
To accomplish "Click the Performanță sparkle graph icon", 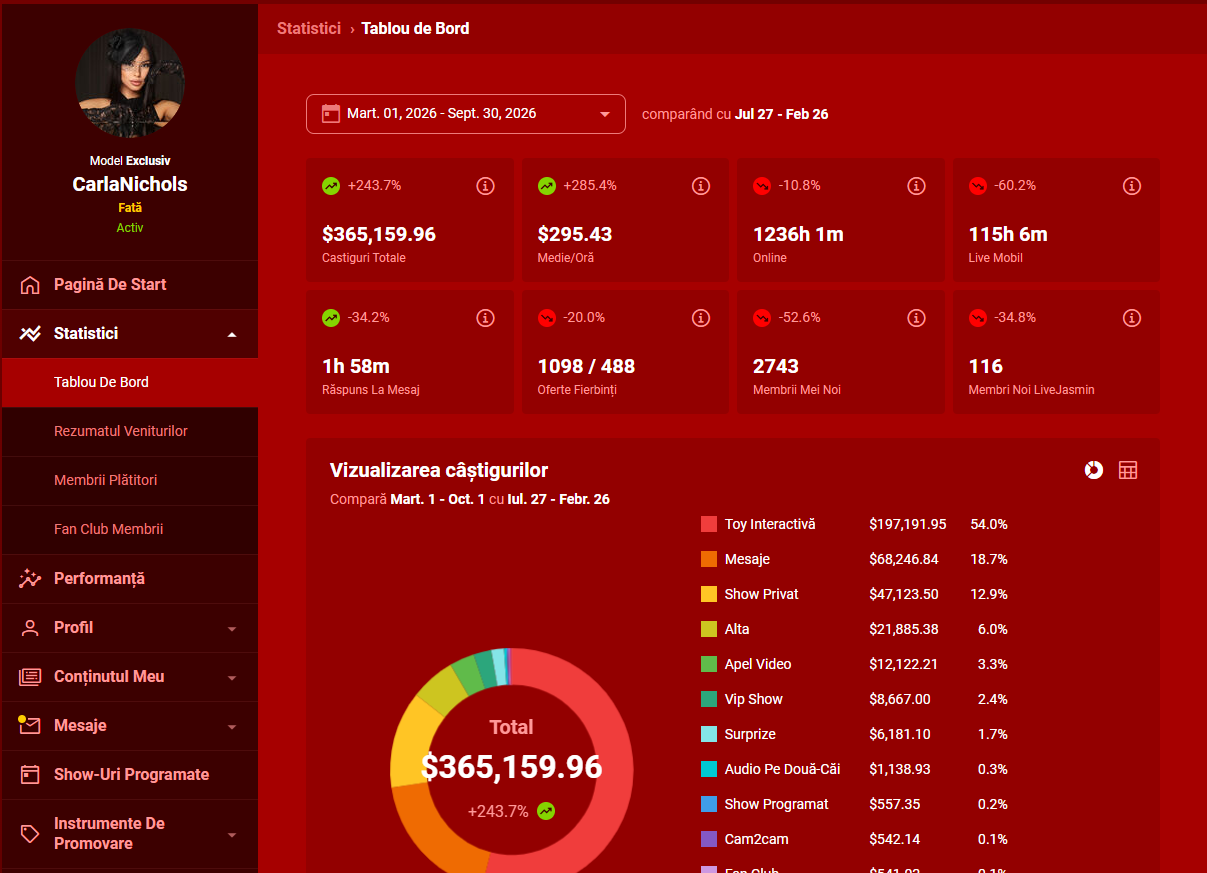I will [x=30, y=579].
